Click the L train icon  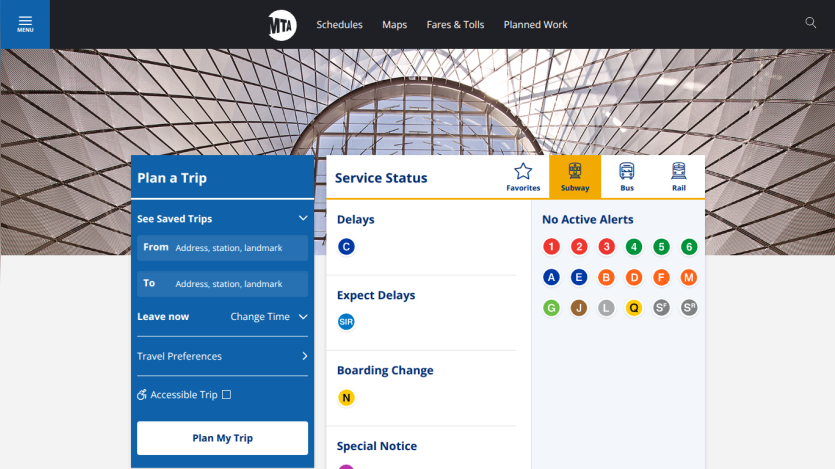click(x=606, y=308)
